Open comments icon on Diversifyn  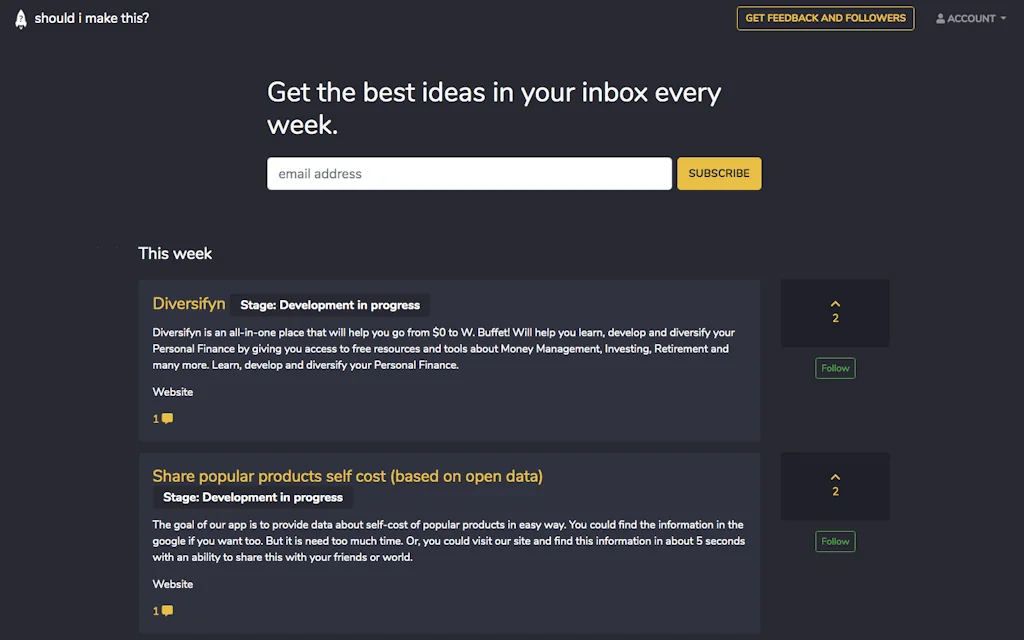(167, 419)
